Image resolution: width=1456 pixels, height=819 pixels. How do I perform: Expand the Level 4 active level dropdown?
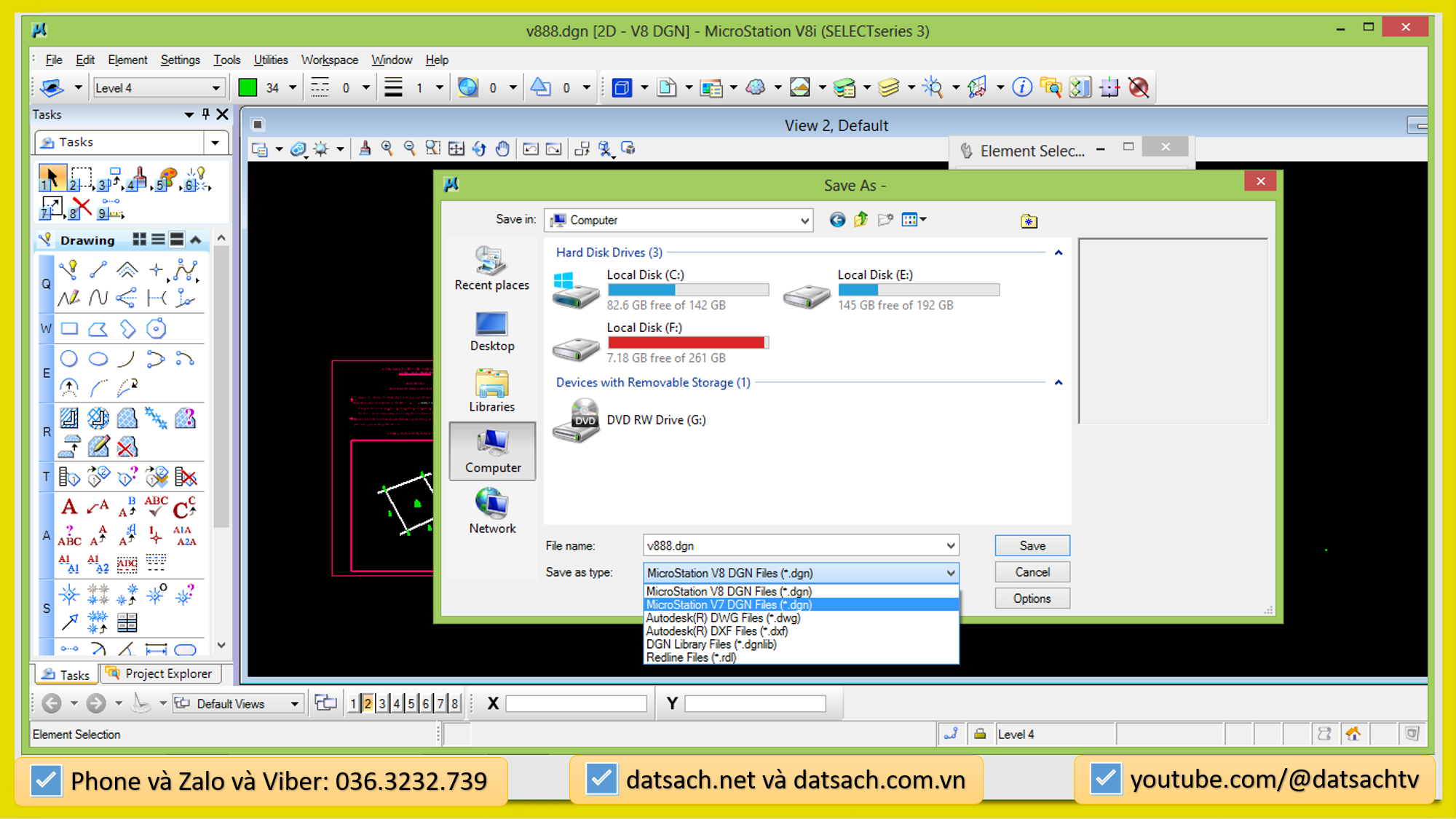215,88
